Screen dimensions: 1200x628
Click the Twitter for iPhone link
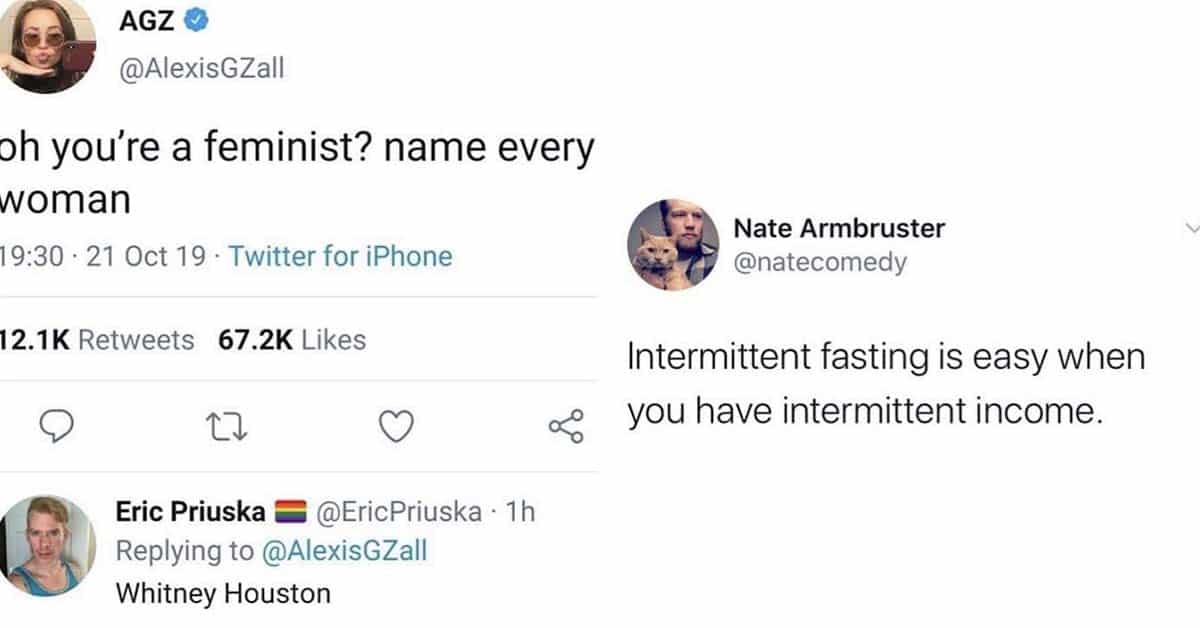pos(340,257)
